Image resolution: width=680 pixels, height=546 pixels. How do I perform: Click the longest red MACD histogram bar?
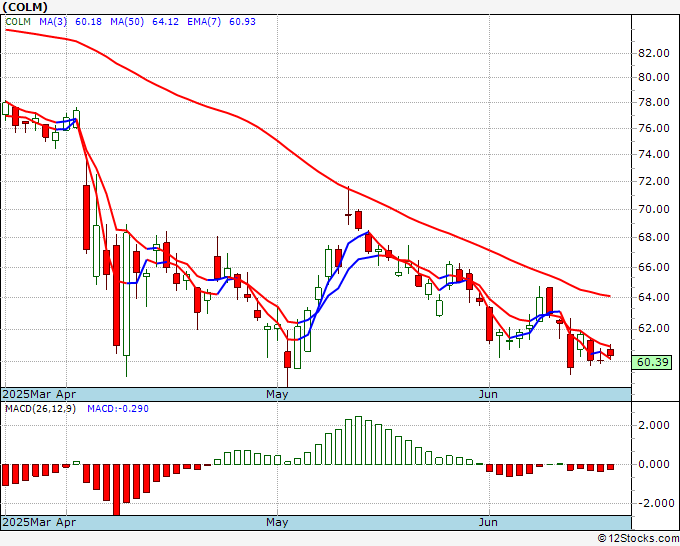(x=116, y=490)
